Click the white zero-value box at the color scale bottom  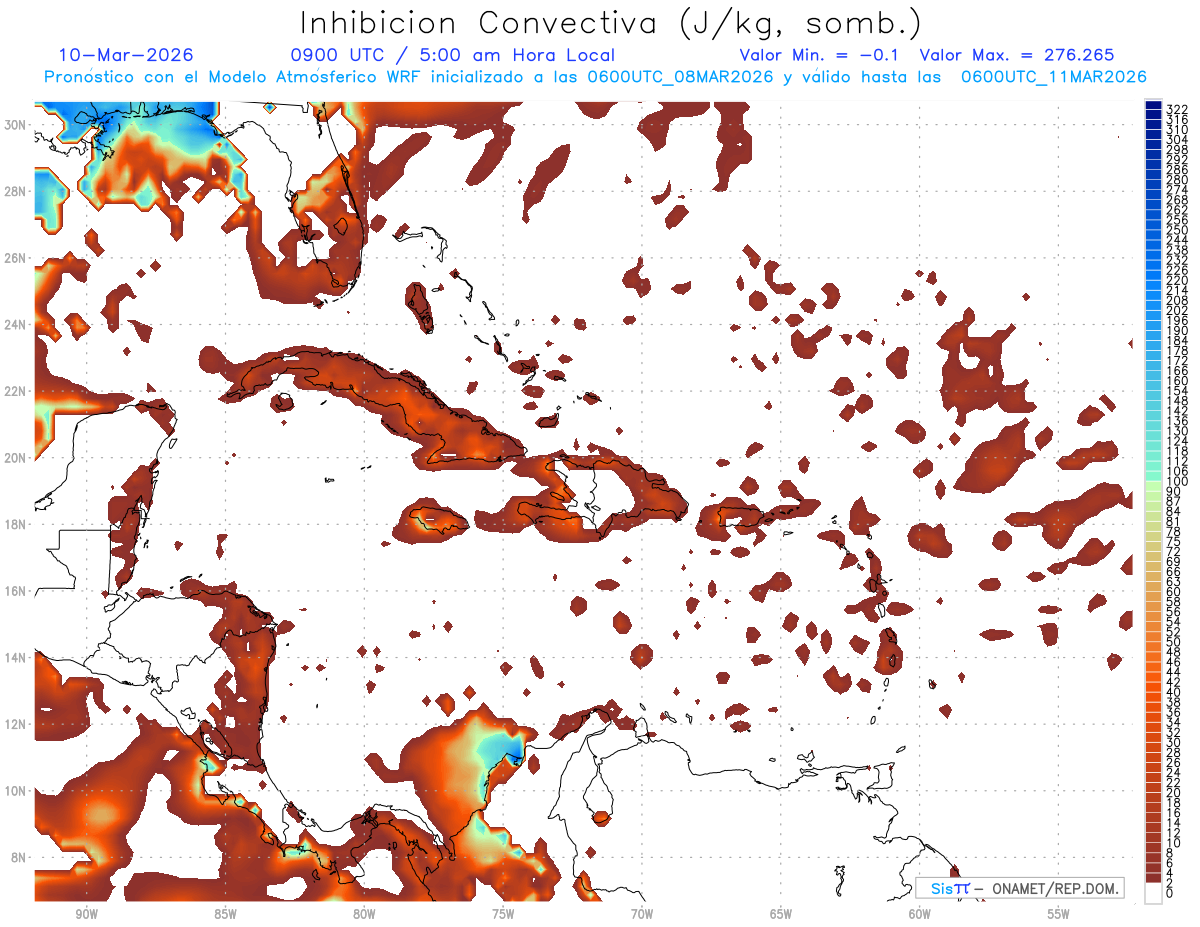1154,892
